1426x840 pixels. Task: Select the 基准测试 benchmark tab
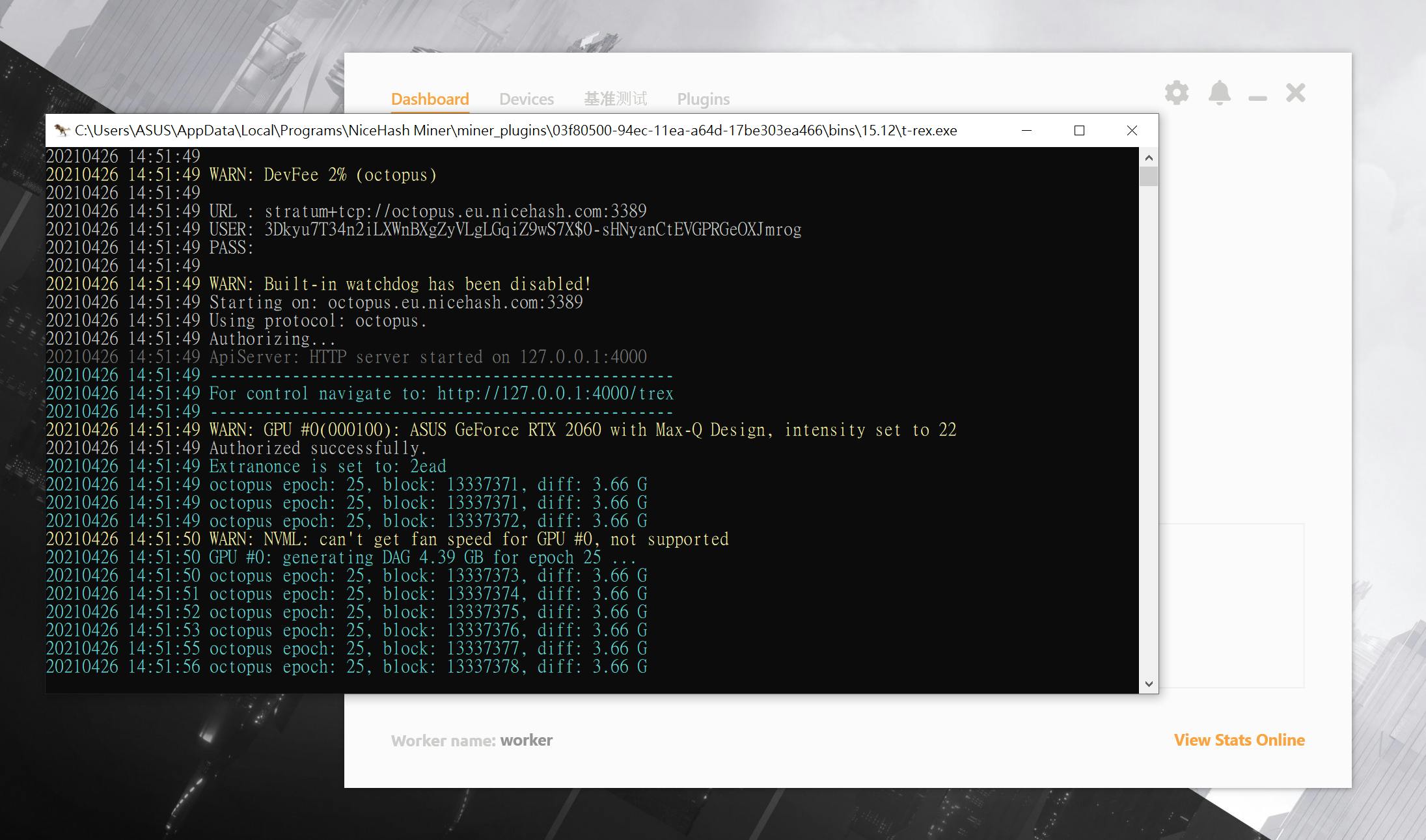615,99
